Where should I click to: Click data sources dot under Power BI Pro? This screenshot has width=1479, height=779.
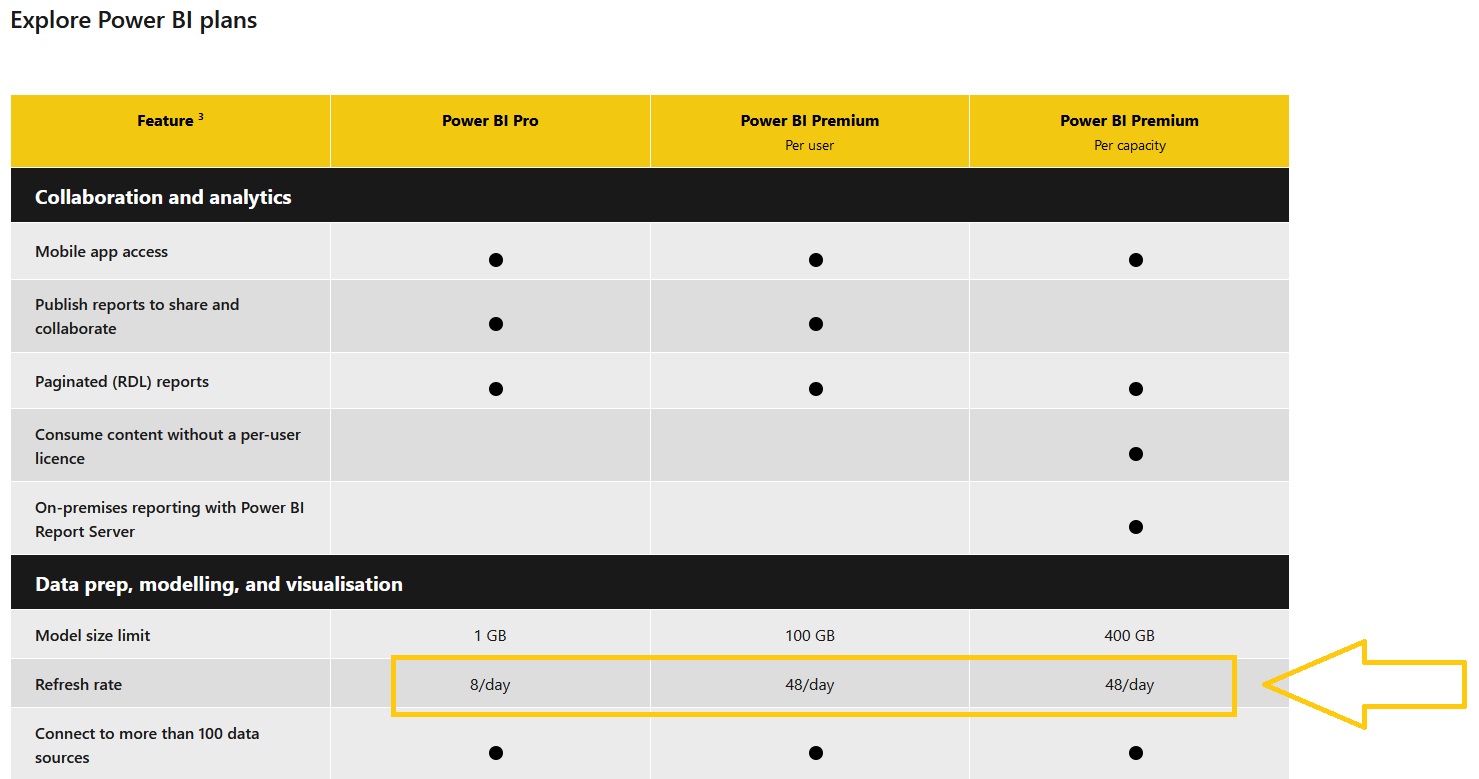click(495, 753)
